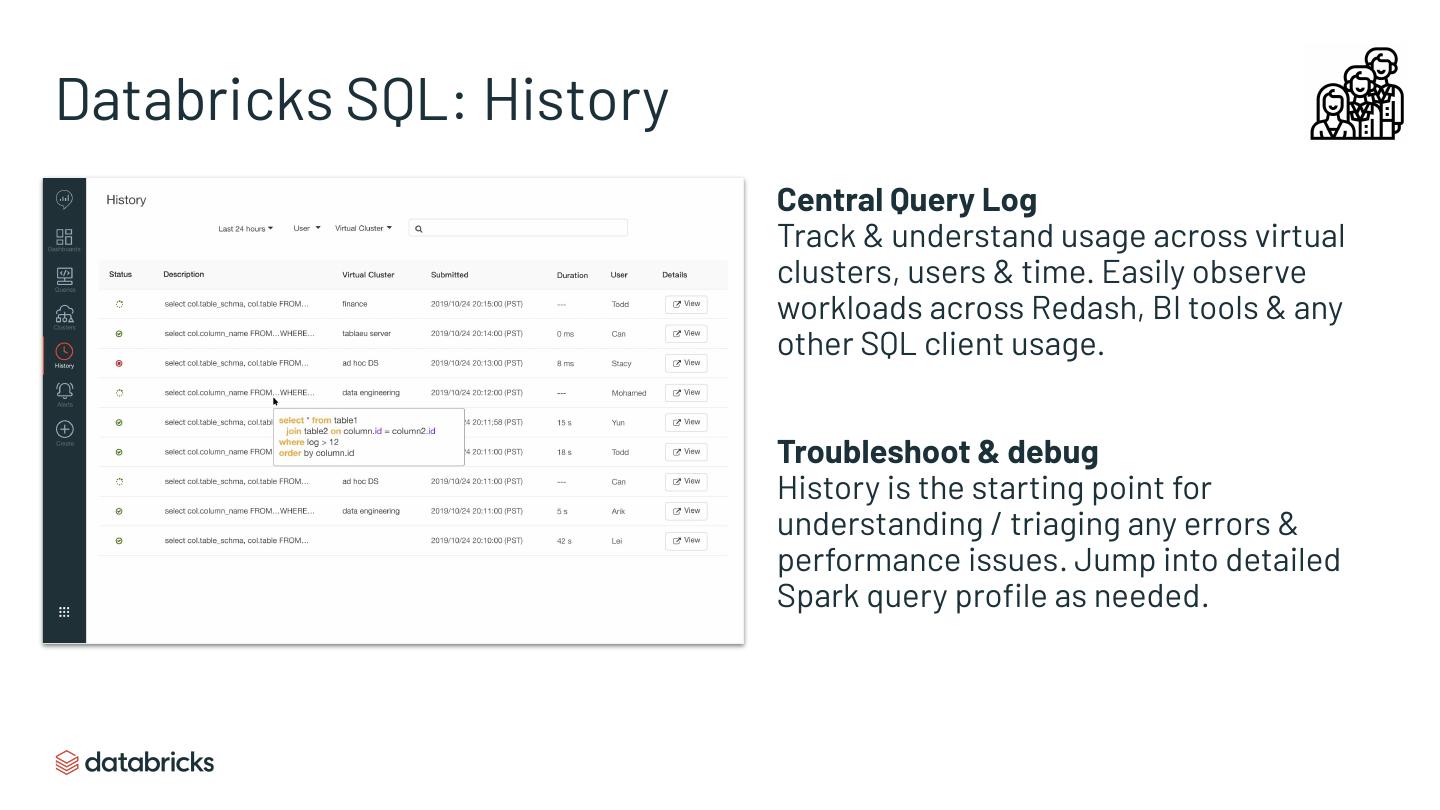Open View details for Lei's query

point(686,541)
